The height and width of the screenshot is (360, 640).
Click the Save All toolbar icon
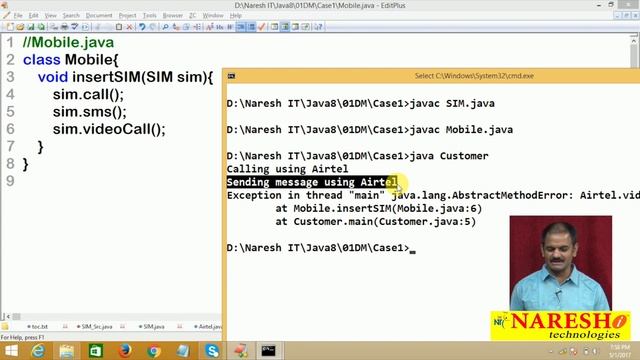click(41, 27)
